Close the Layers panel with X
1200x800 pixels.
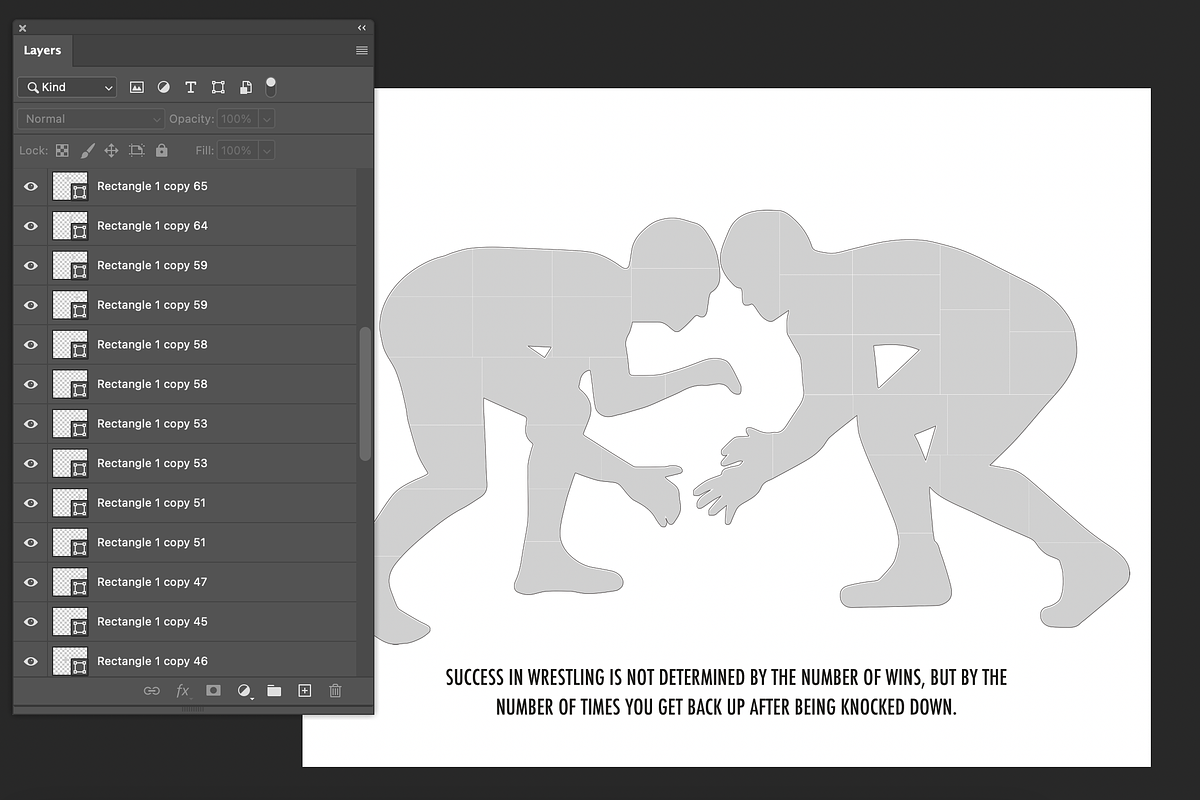[x=23, y=28]
